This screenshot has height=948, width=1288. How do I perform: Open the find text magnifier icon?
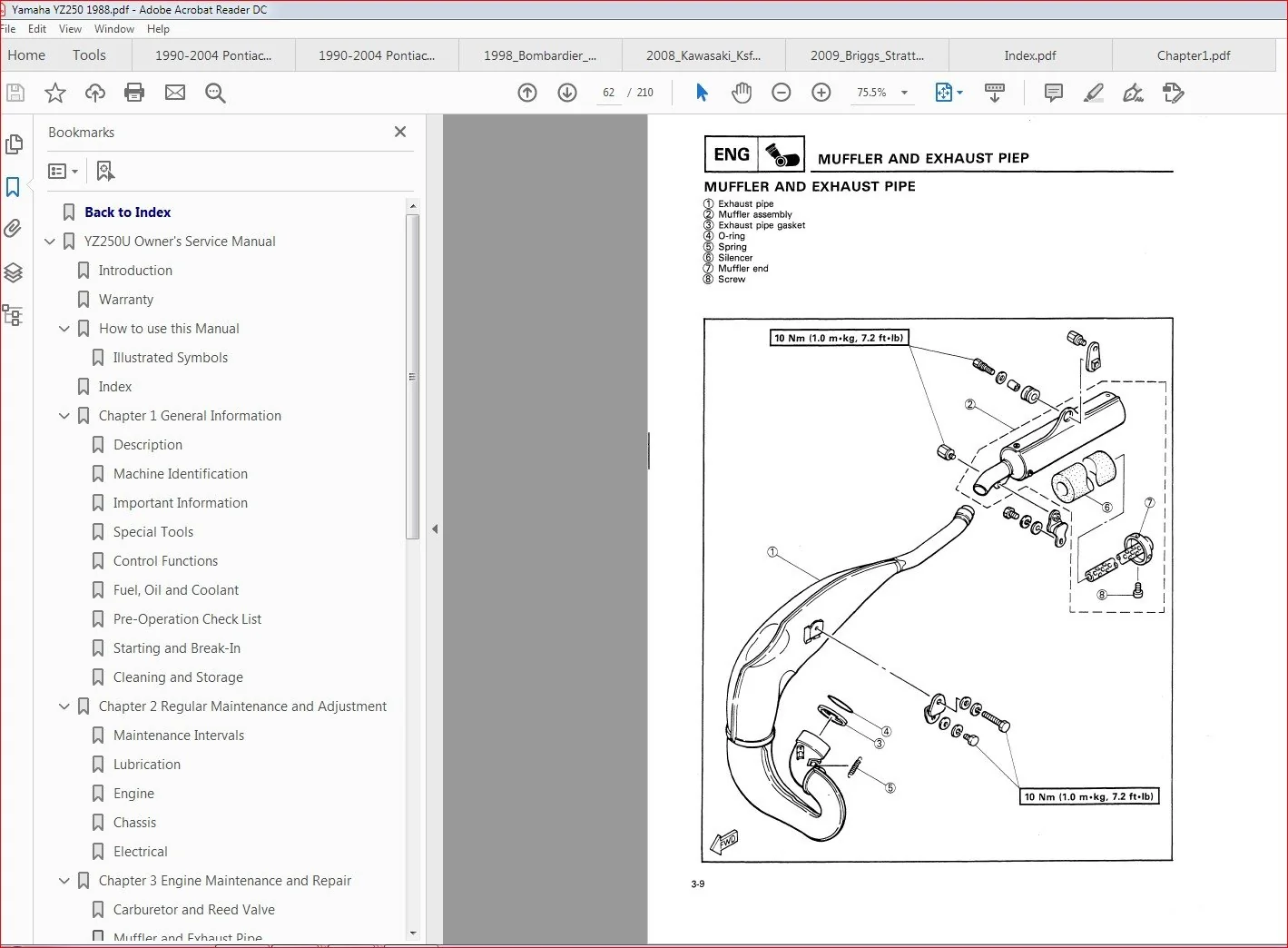215,93
